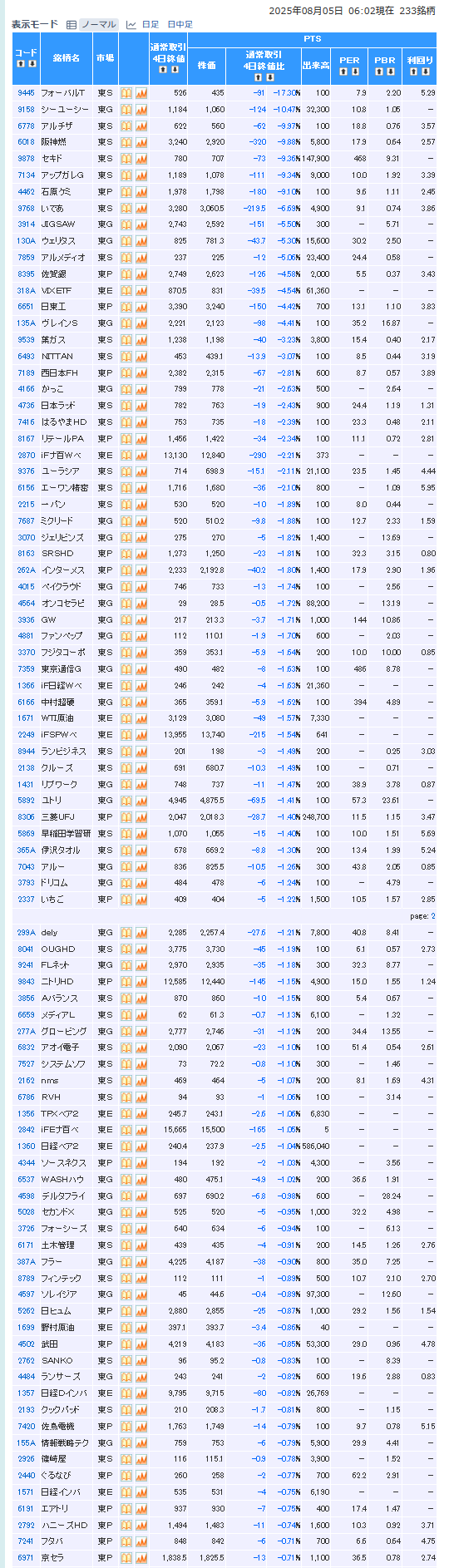Open chart icon for 日東工 row
This screenshot has height=1568, width=449.
pyautogui.click(x=141, y=307)
